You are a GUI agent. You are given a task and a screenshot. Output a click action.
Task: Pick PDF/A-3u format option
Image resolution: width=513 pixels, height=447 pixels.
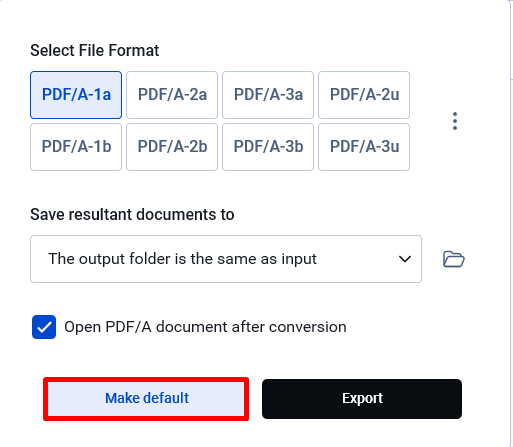pyautogui.click(x=364, y=147)
